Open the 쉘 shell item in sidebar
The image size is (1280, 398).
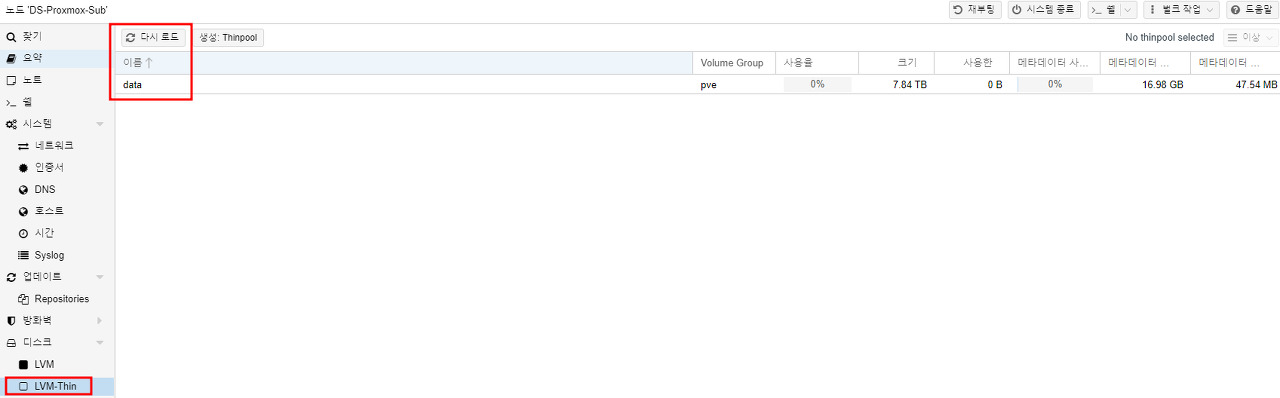(57, 102)
